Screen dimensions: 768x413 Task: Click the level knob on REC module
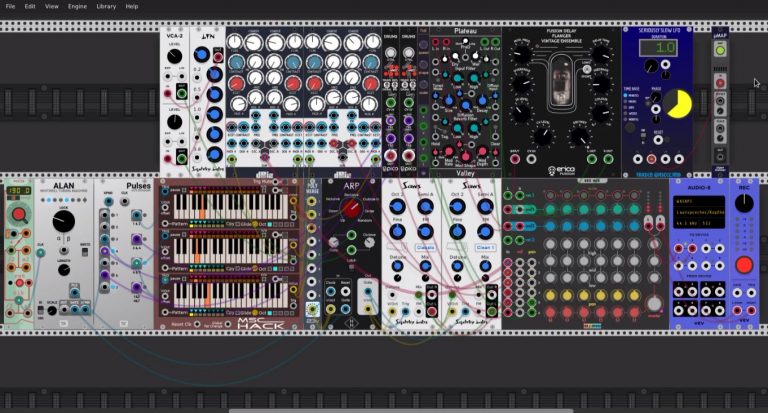[x=744, y=203]
